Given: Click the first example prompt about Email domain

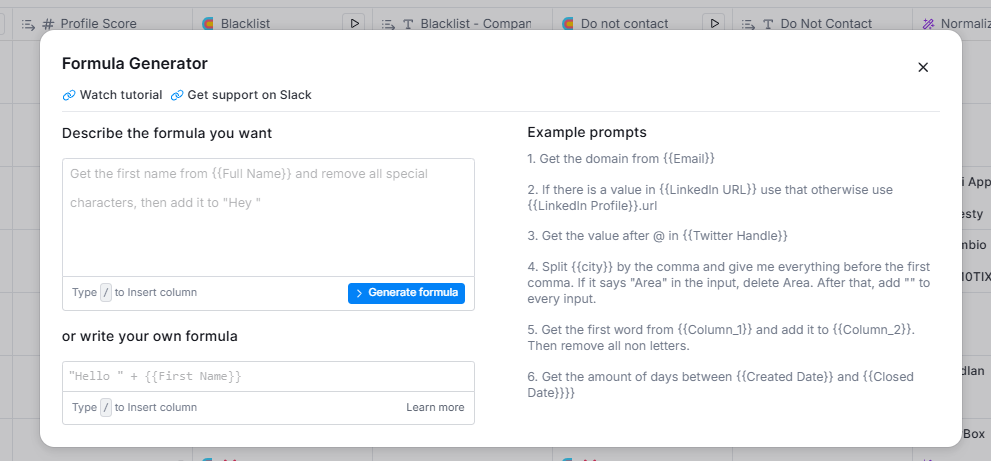Looking at the screenshot, I should click(x=621, y=158).
